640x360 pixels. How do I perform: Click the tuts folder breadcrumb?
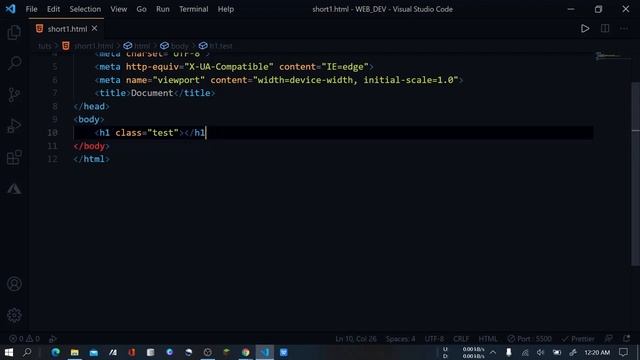(44, 46)
